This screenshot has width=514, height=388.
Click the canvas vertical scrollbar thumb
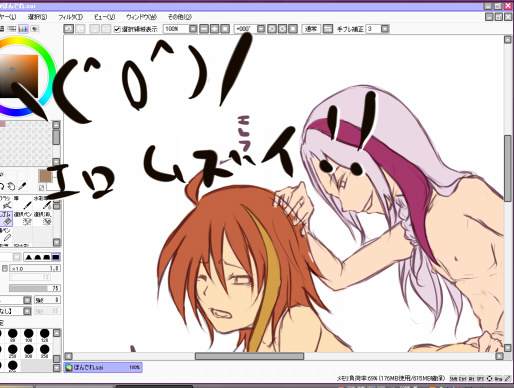[x=508, y=168]
